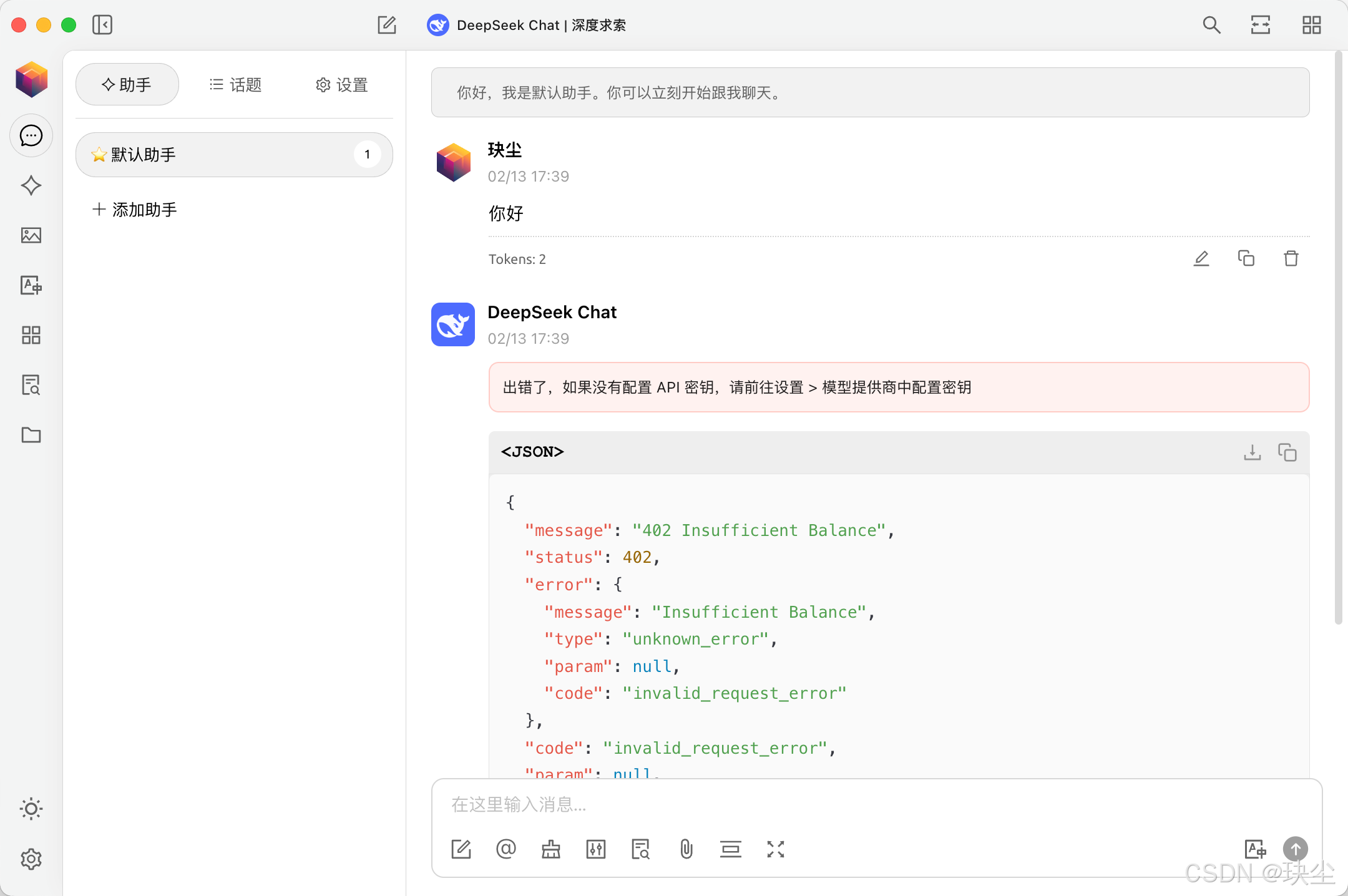The width and height of the screenshot is (1348, 896).
Task: Click the @ mention model icon
Action: coord(506,849)
